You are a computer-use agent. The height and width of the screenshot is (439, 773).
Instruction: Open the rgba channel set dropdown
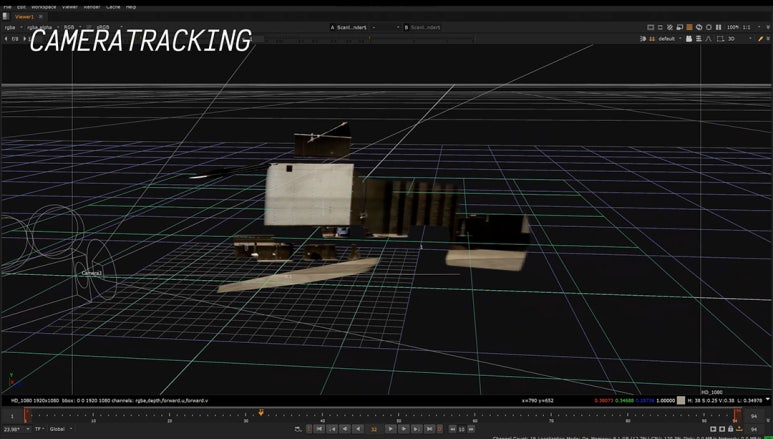point(14,27)
